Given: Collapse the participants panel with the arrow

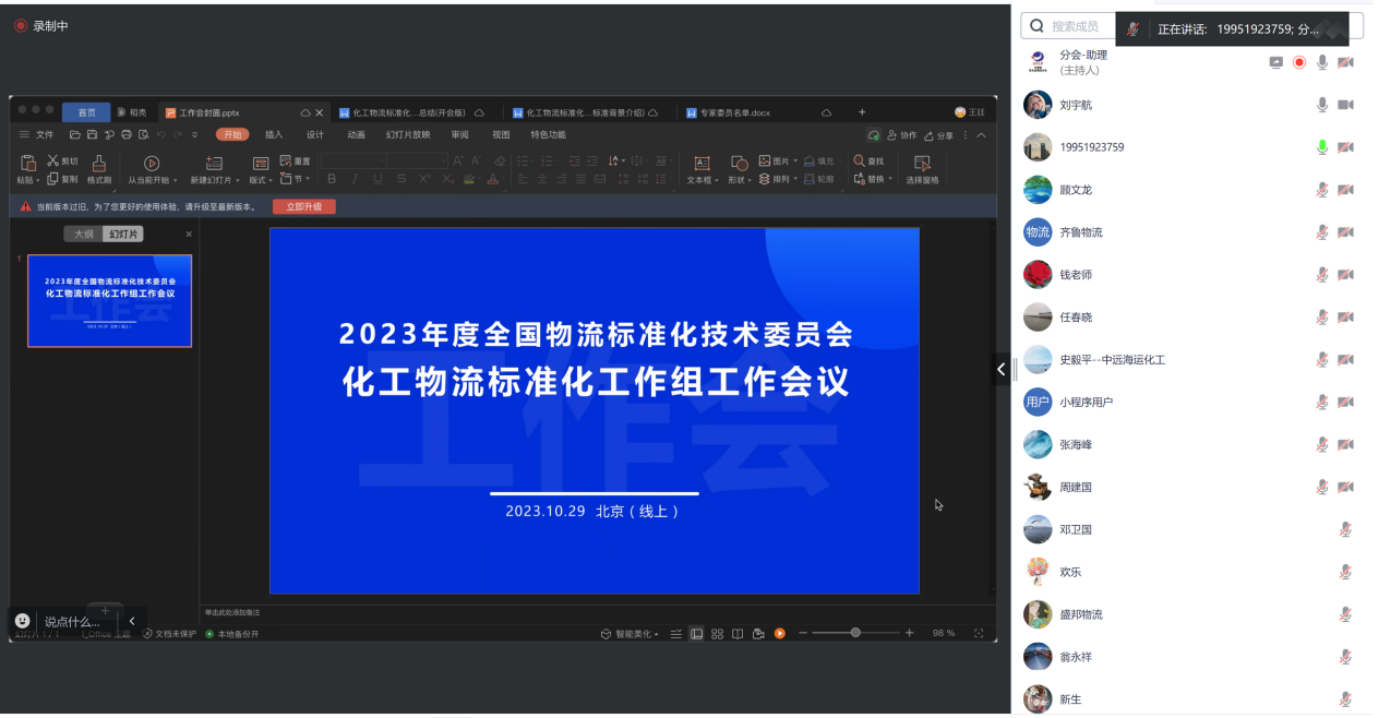Looking at the screenshot, I should click(x=1001, y=369).
